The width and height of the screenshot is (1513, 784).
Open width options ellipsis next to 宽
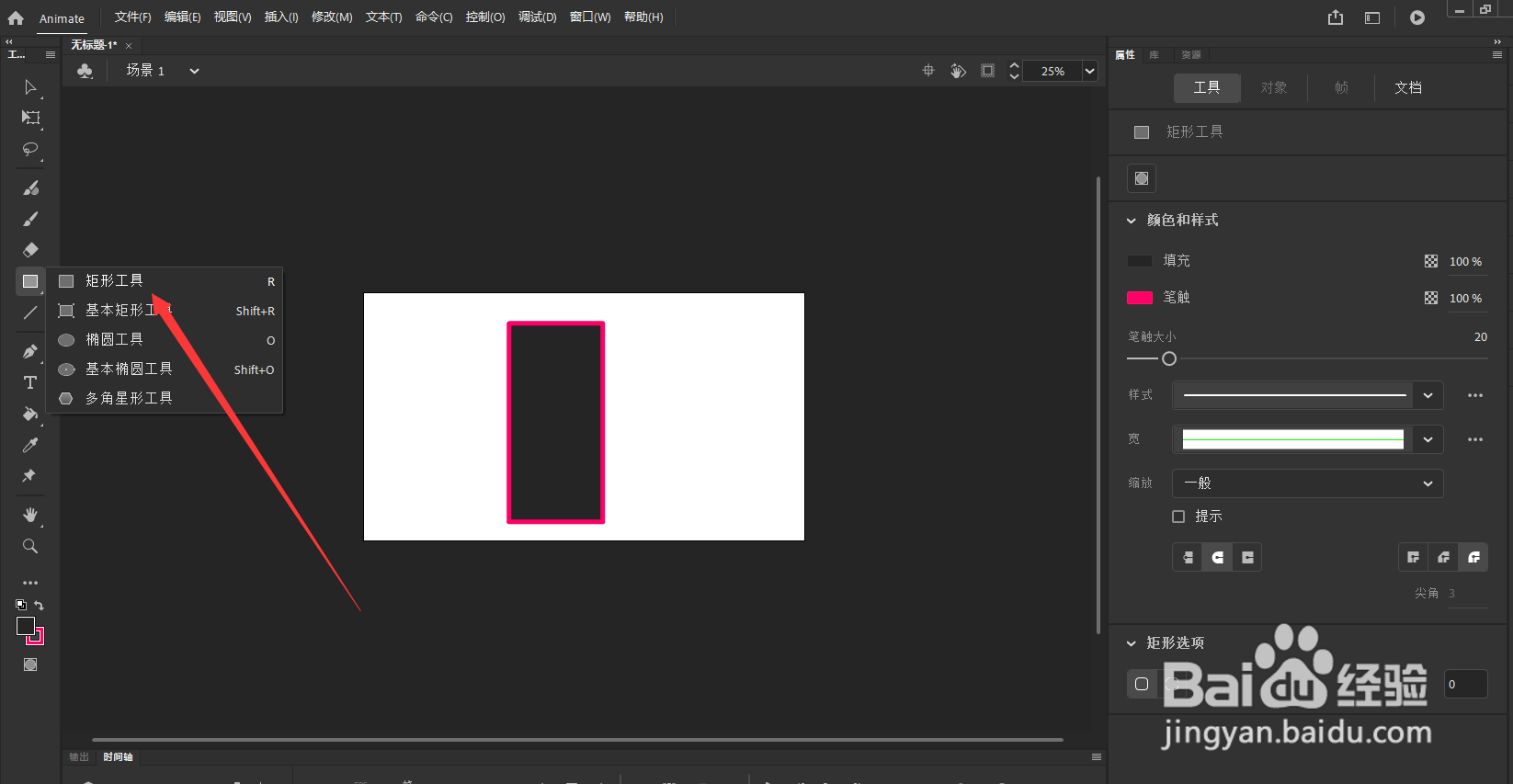point(1475,439)
